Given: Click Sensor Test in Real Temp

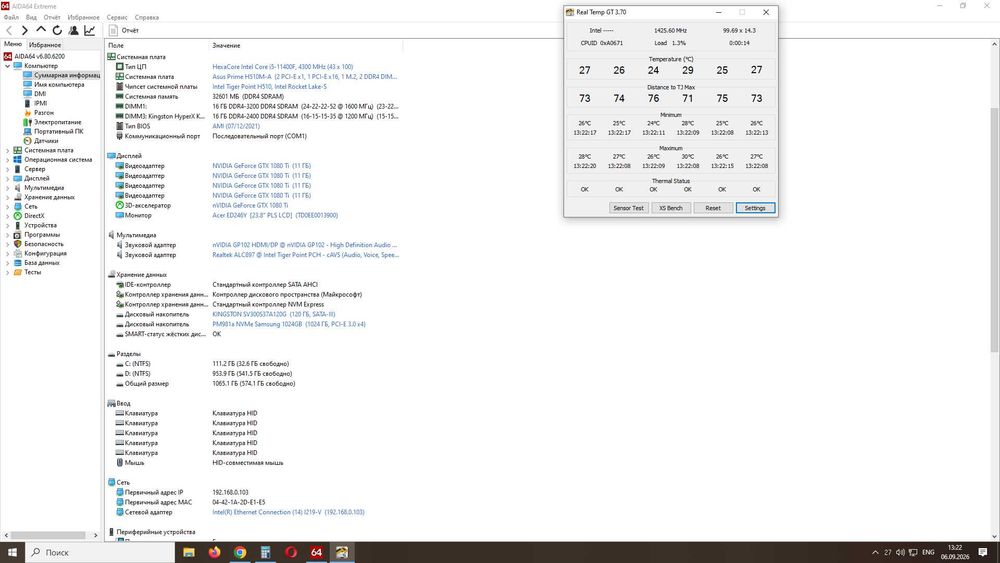Looking at the screenshot, I should point(628,208).
